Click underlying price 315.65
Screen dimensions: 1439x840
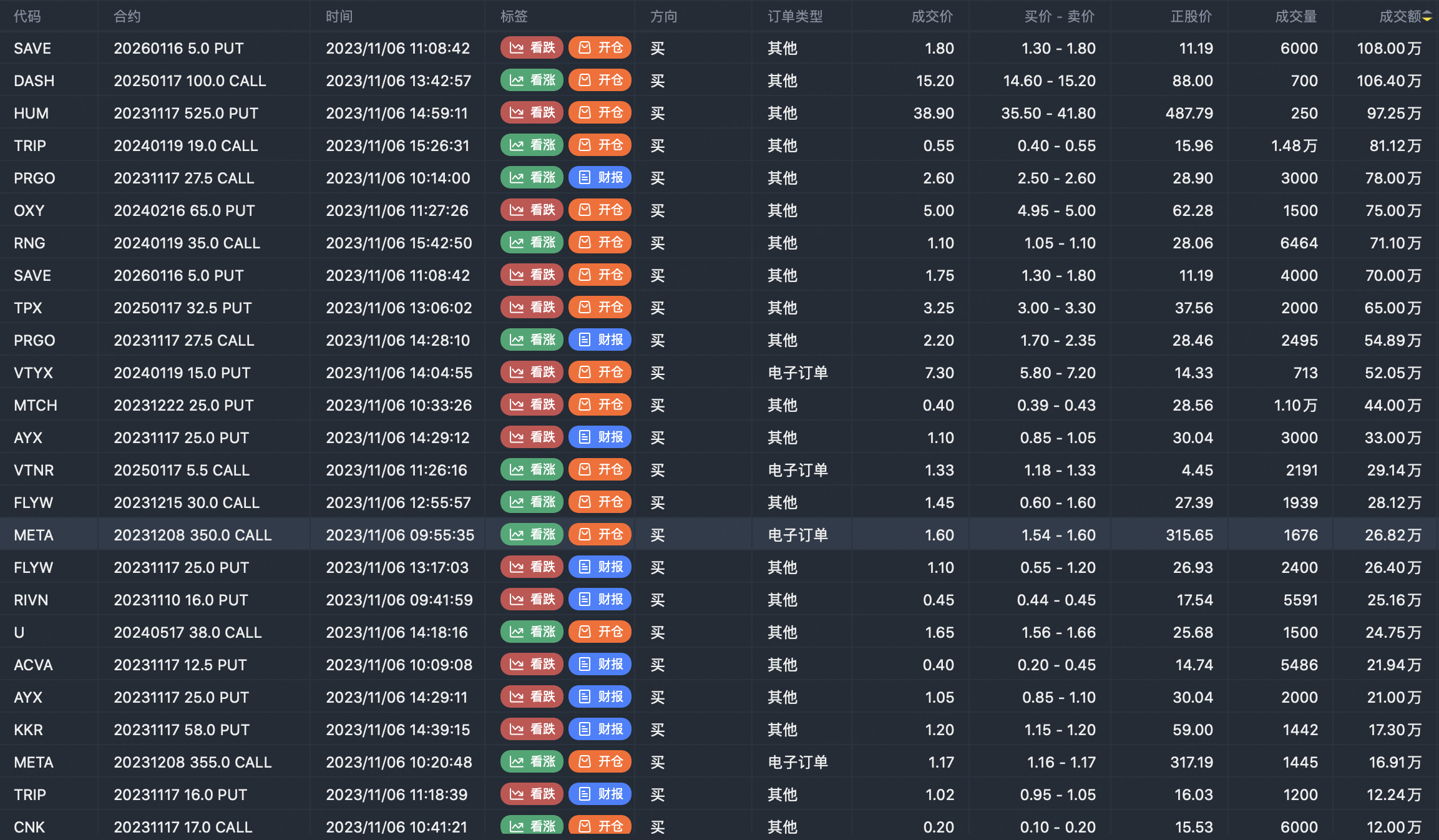(x=1189, y=535)
